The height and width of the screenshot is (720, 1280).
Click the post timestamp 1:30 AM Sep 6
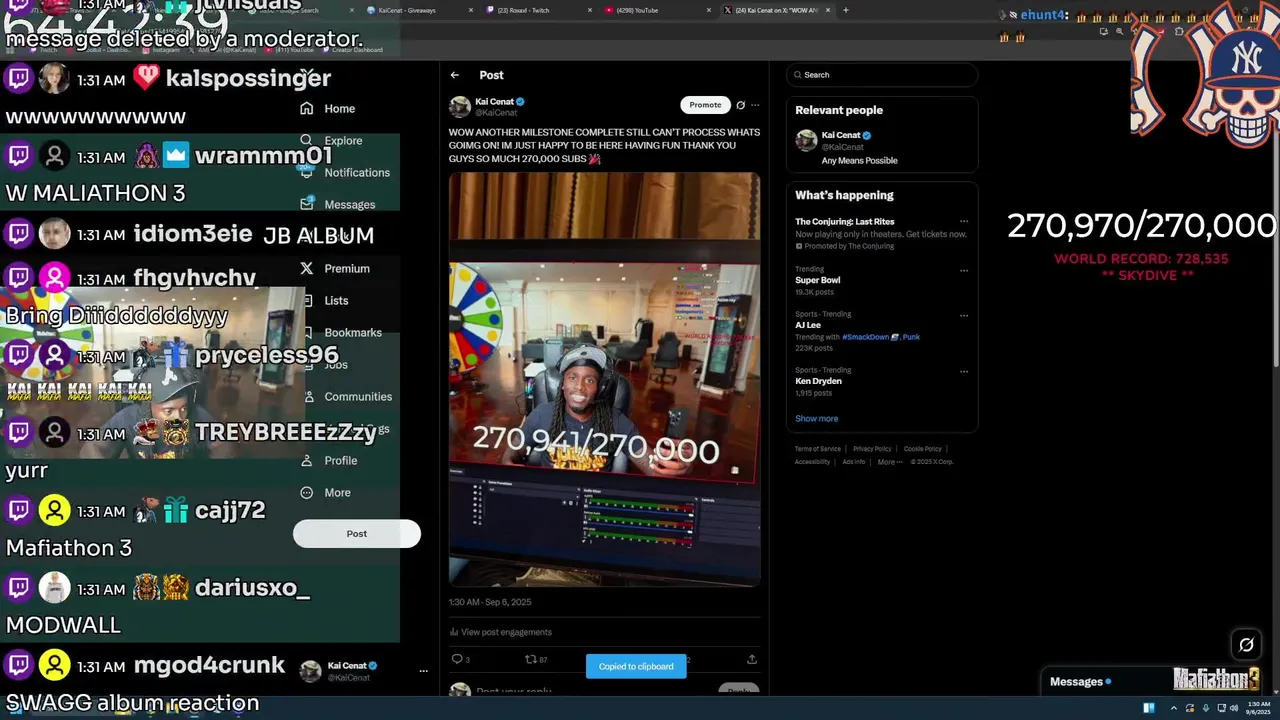coord(490,602)
